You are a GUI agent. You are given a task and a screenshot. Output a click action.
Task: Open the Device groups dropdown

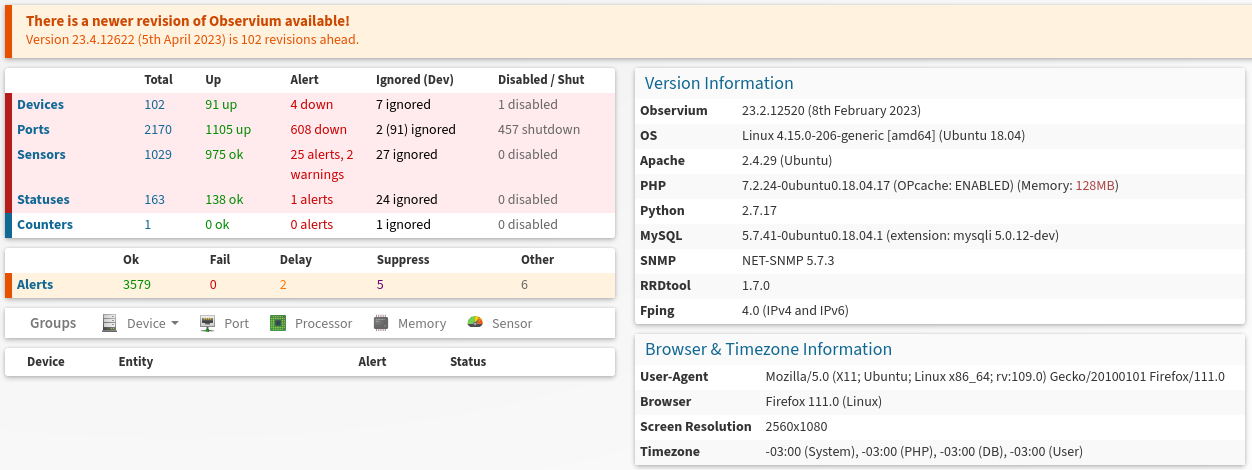click(x=152, y=323)
